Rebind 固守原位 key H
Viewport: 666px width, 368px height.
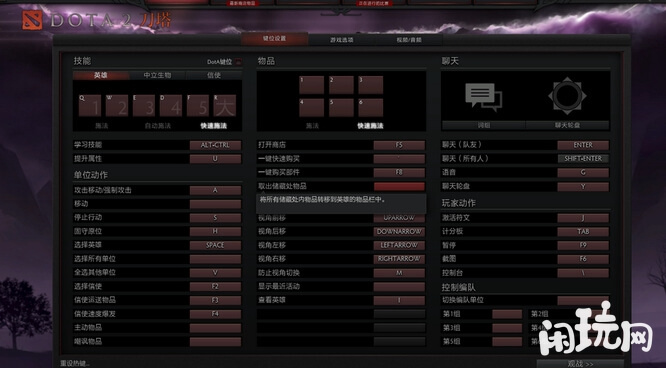coord(215,231)
